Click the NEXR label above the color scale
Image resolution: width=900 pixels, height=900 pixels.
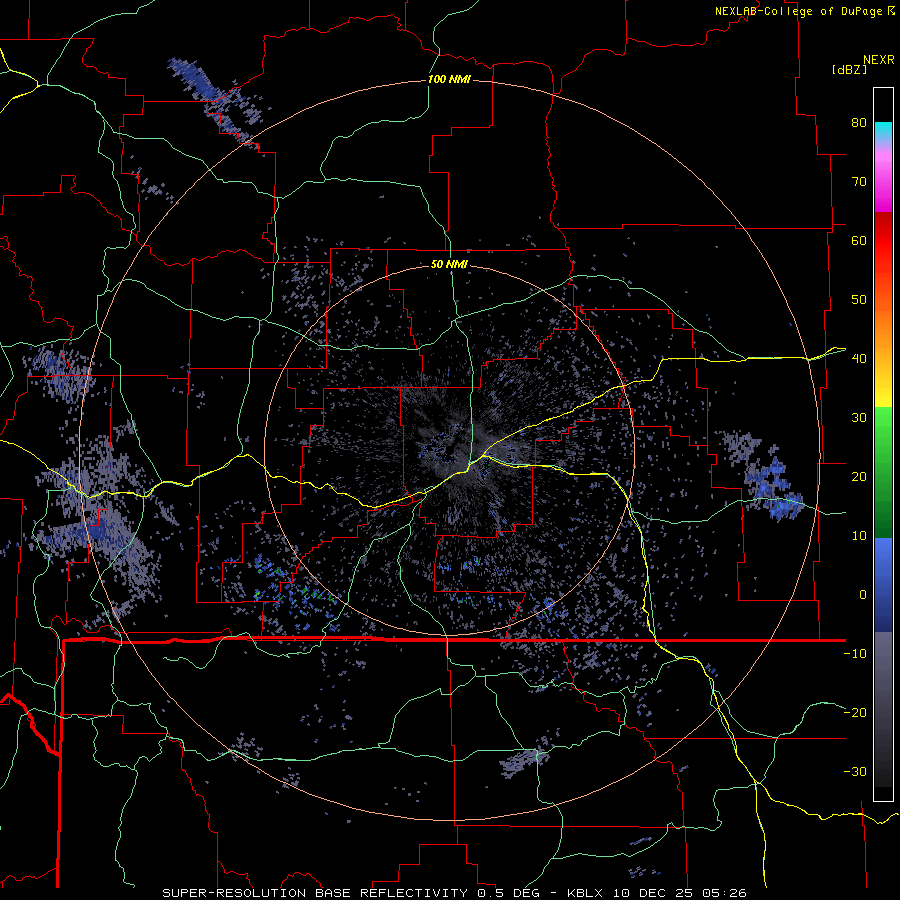pyautogui.click(x=878, y=60)
